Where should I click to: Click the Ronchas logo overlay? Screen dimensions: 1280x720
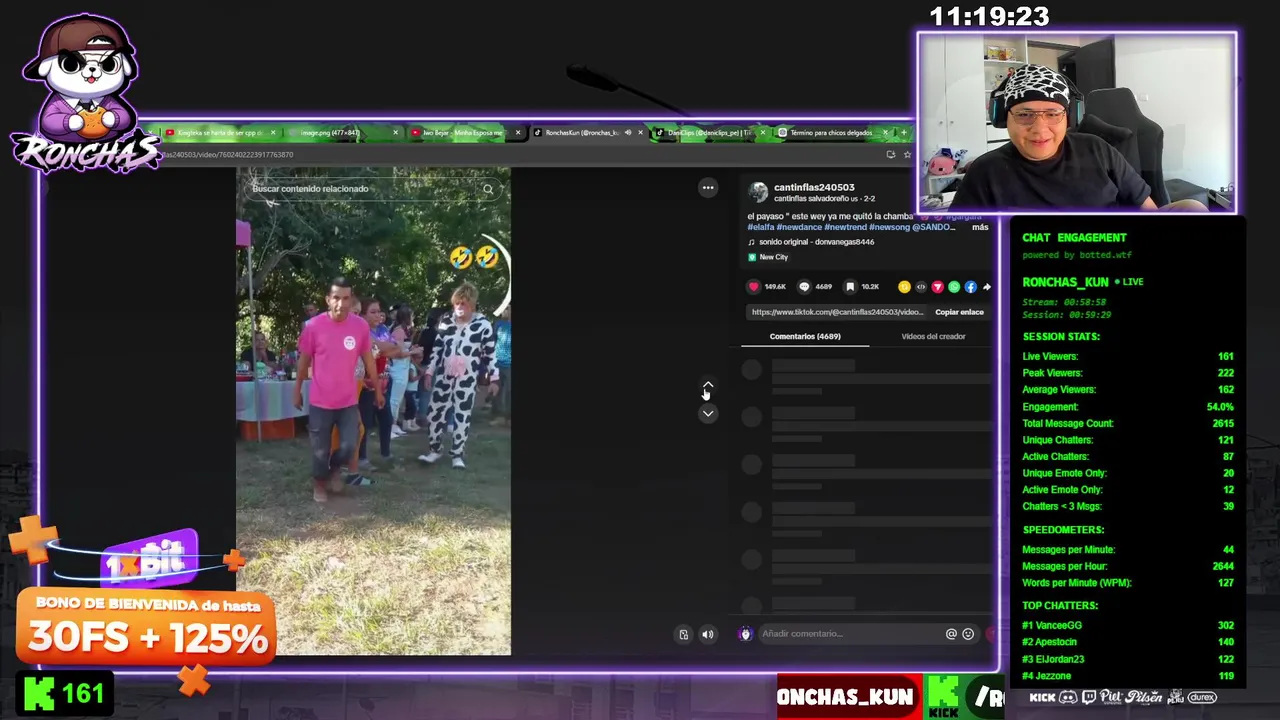[84, 95]
